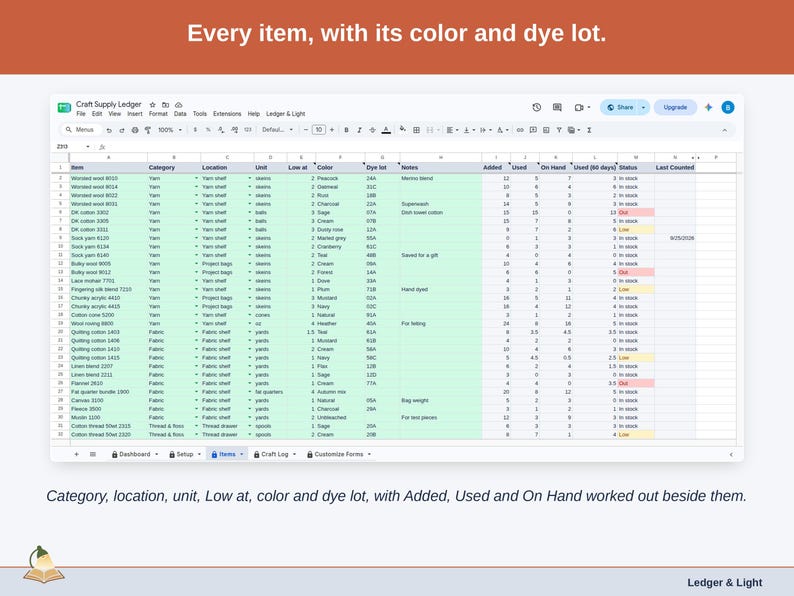Open the Dashboard tab menu arrow
This screenshot has width=794, height=596.
coord(156,454)
